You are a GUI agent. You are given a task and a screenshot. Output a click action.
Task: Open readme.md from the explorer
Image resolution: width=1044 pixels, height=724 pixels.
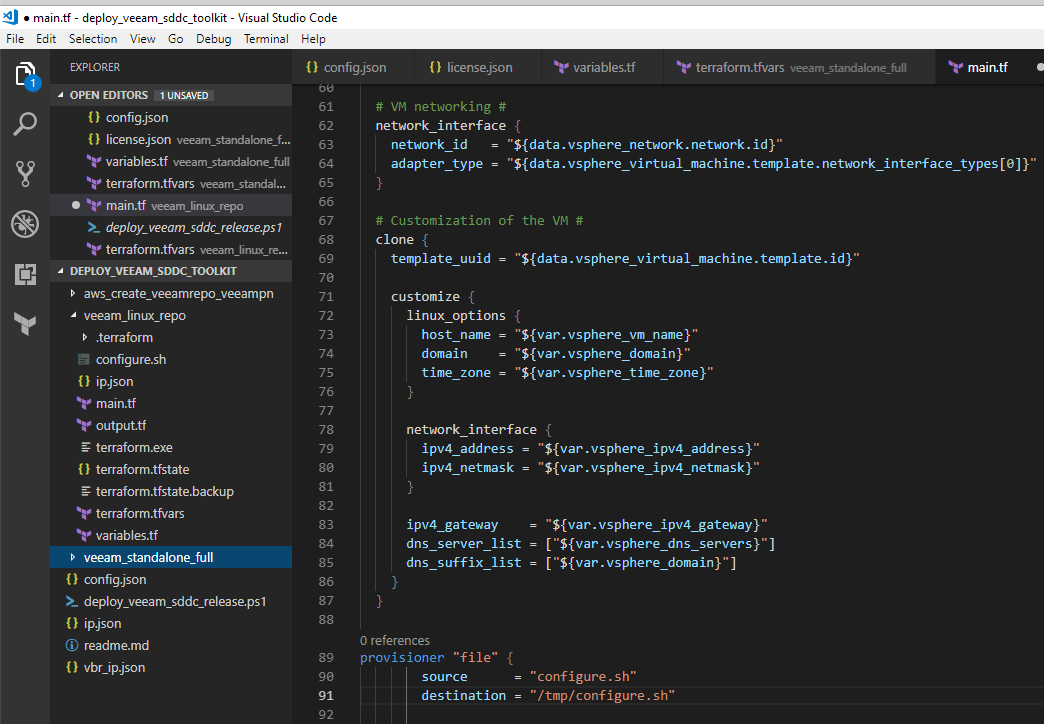tap(116, 645)
